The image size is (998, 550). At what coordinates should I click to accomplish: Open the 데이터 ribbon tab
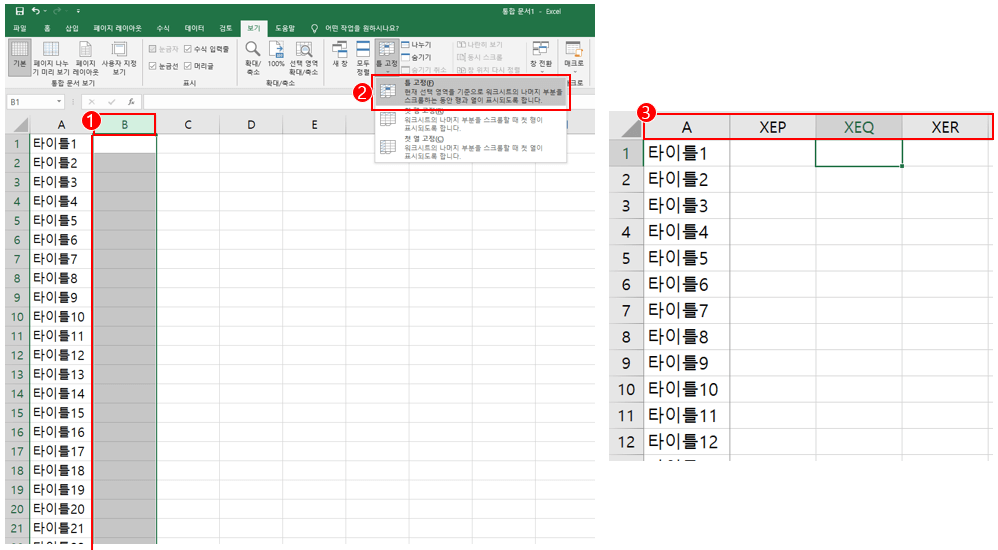(x=194, y=28)
